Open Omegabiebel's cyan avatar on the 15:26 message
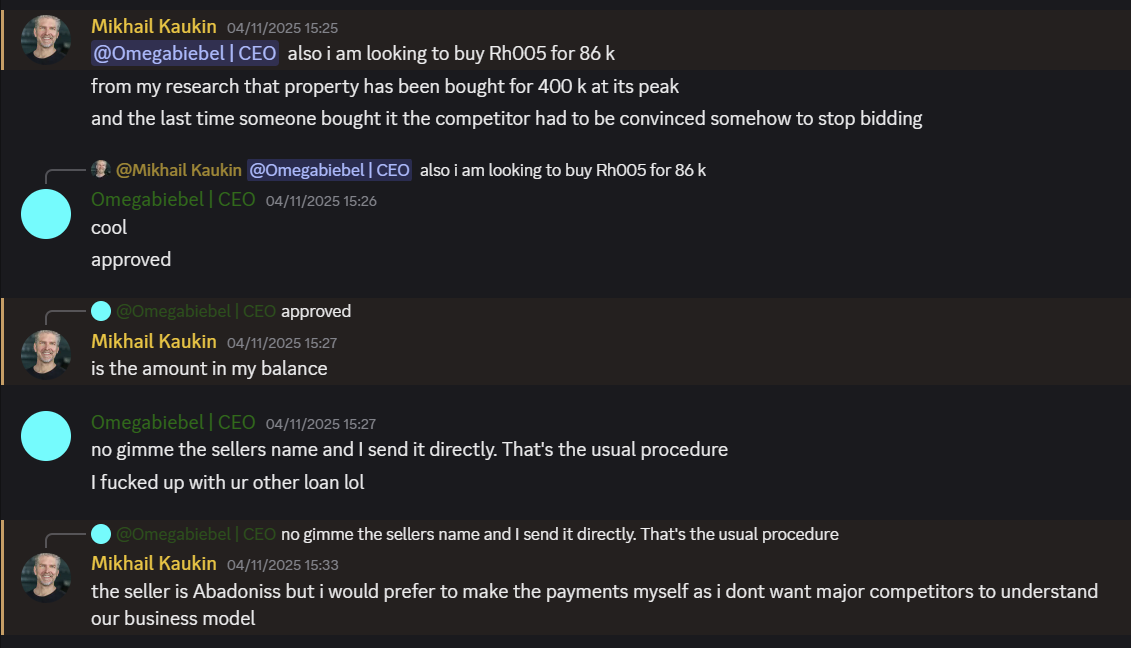Screen dimensions: 1131x648 pos(46,213)
